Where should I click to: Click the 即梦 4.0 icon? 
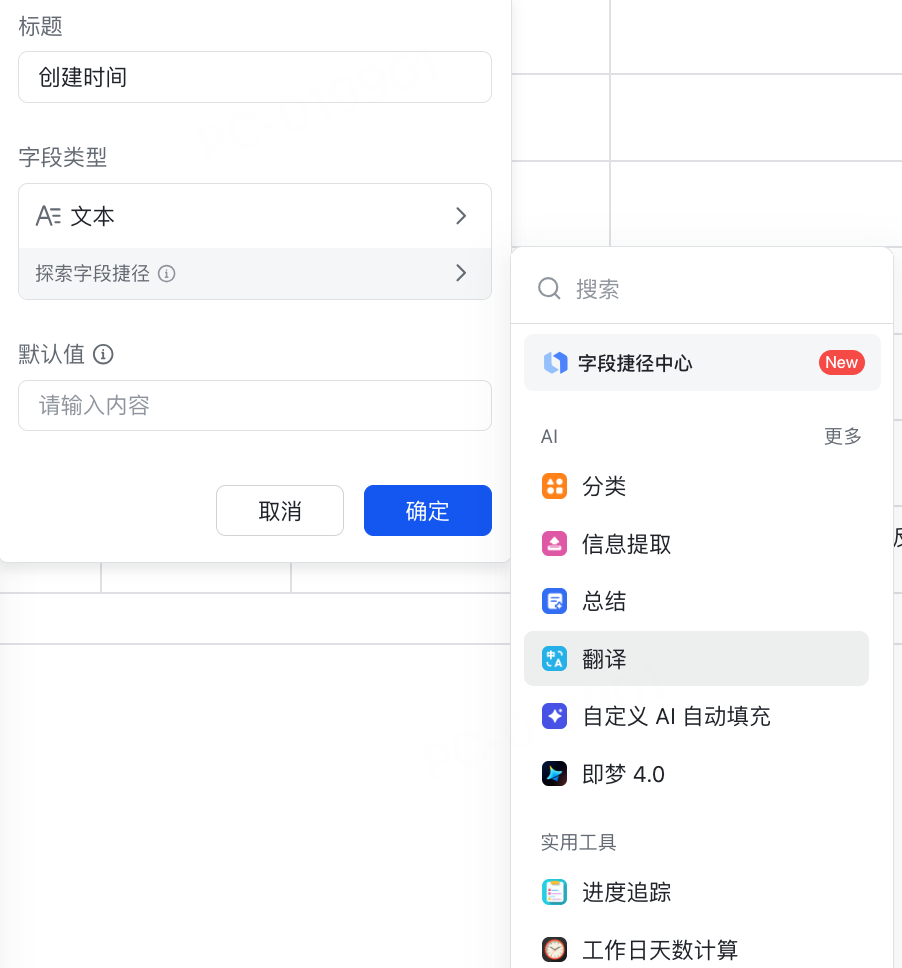tap(554, 774)
